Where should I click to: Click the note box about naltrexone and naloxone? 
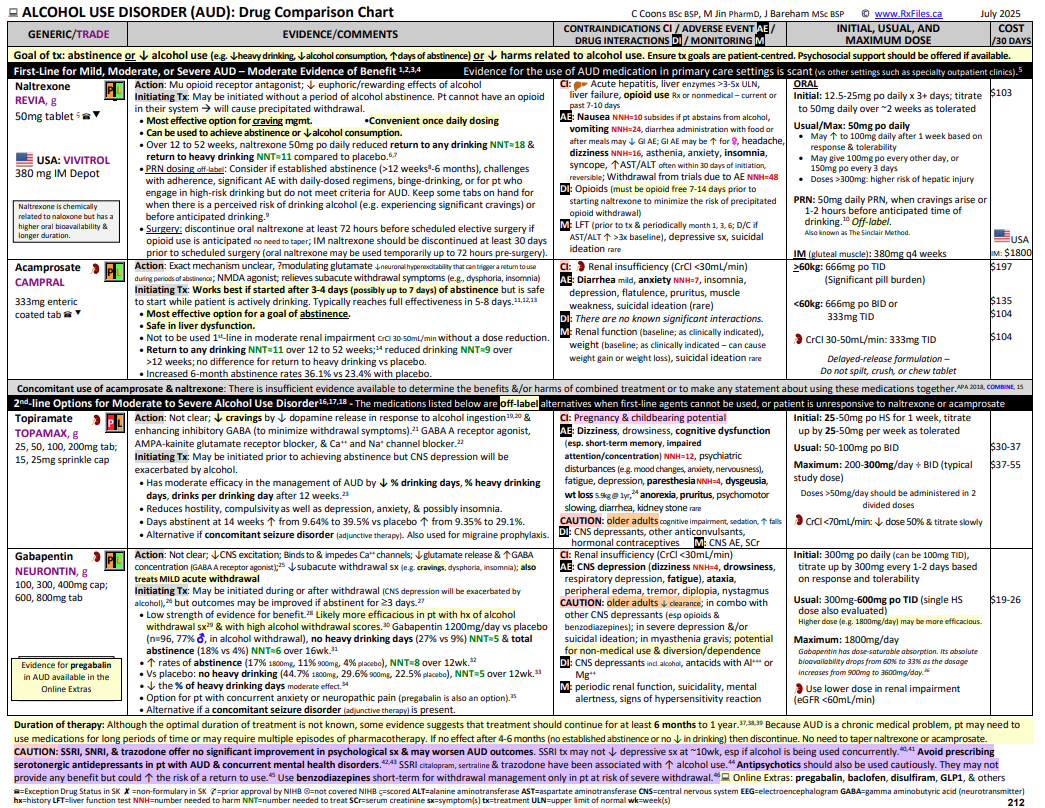pos(66,221)
